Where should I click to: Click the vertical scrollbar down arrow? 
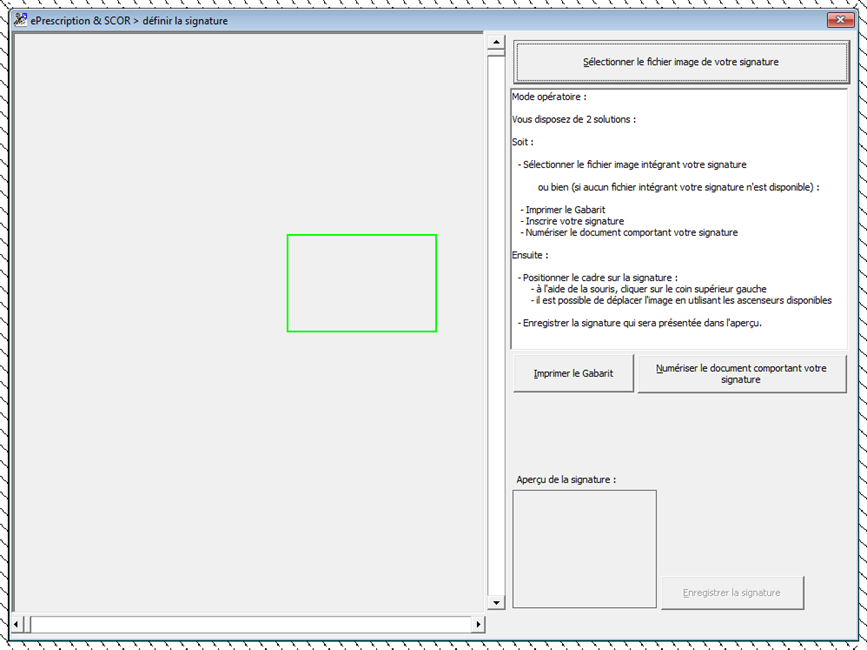[x=496, y=602]
